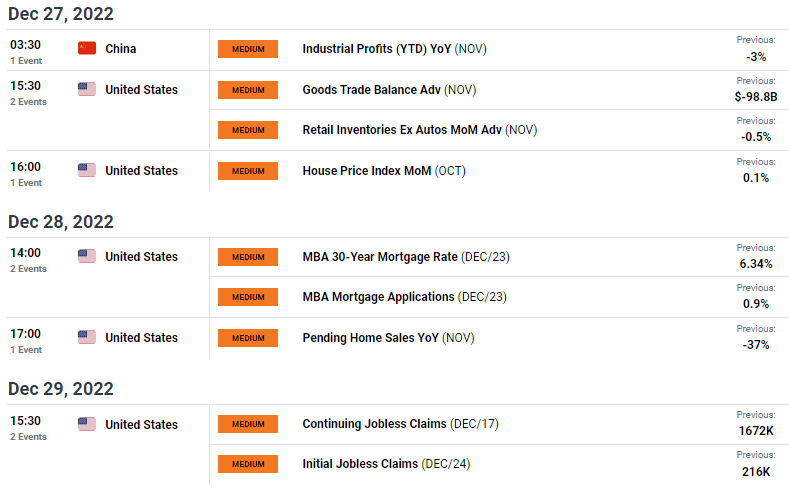
Task: Click the Dec 27, 2022 date header
Action: (61, 14)
